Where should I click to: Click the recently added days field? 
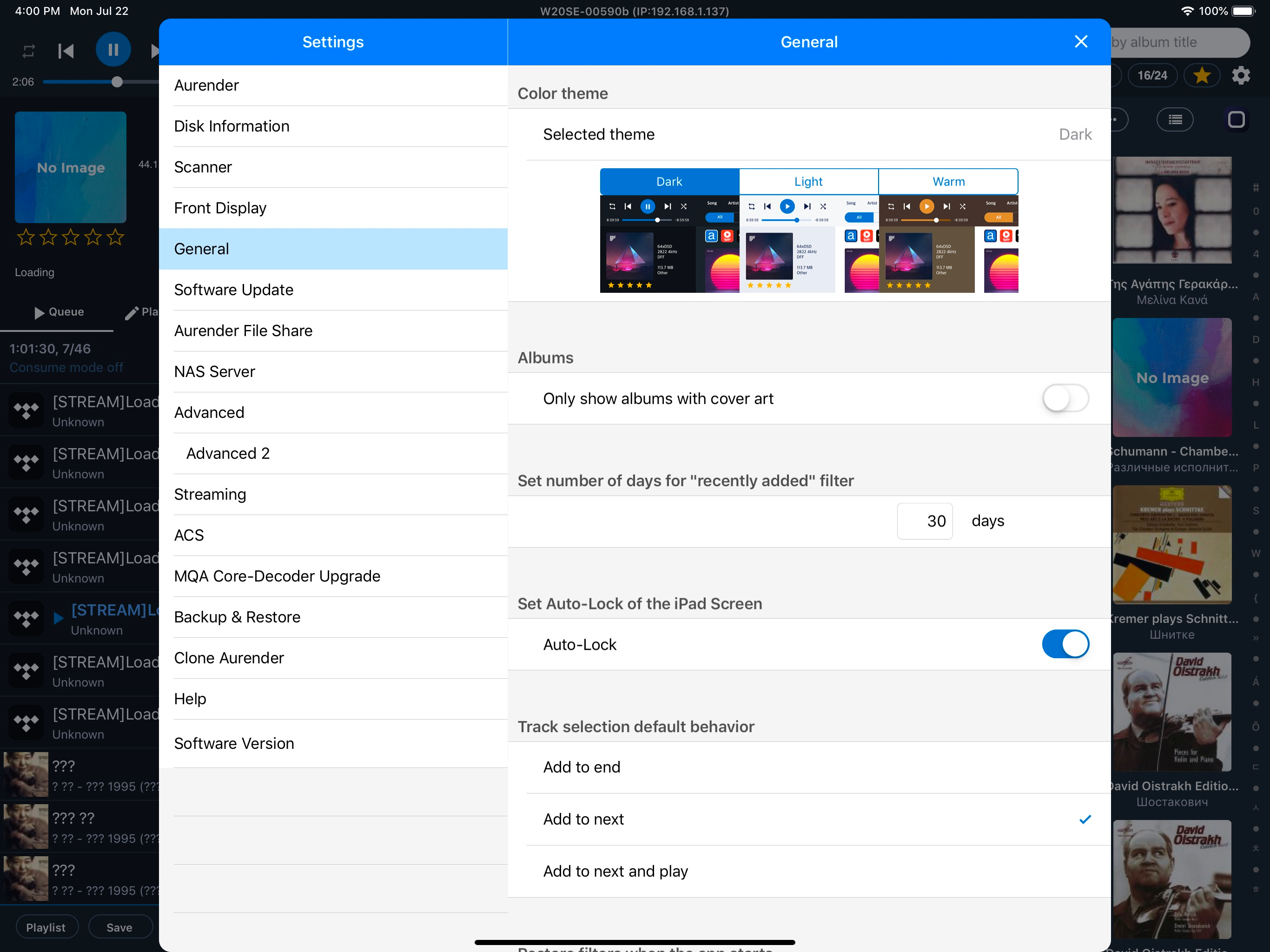(x=924, y=521)
